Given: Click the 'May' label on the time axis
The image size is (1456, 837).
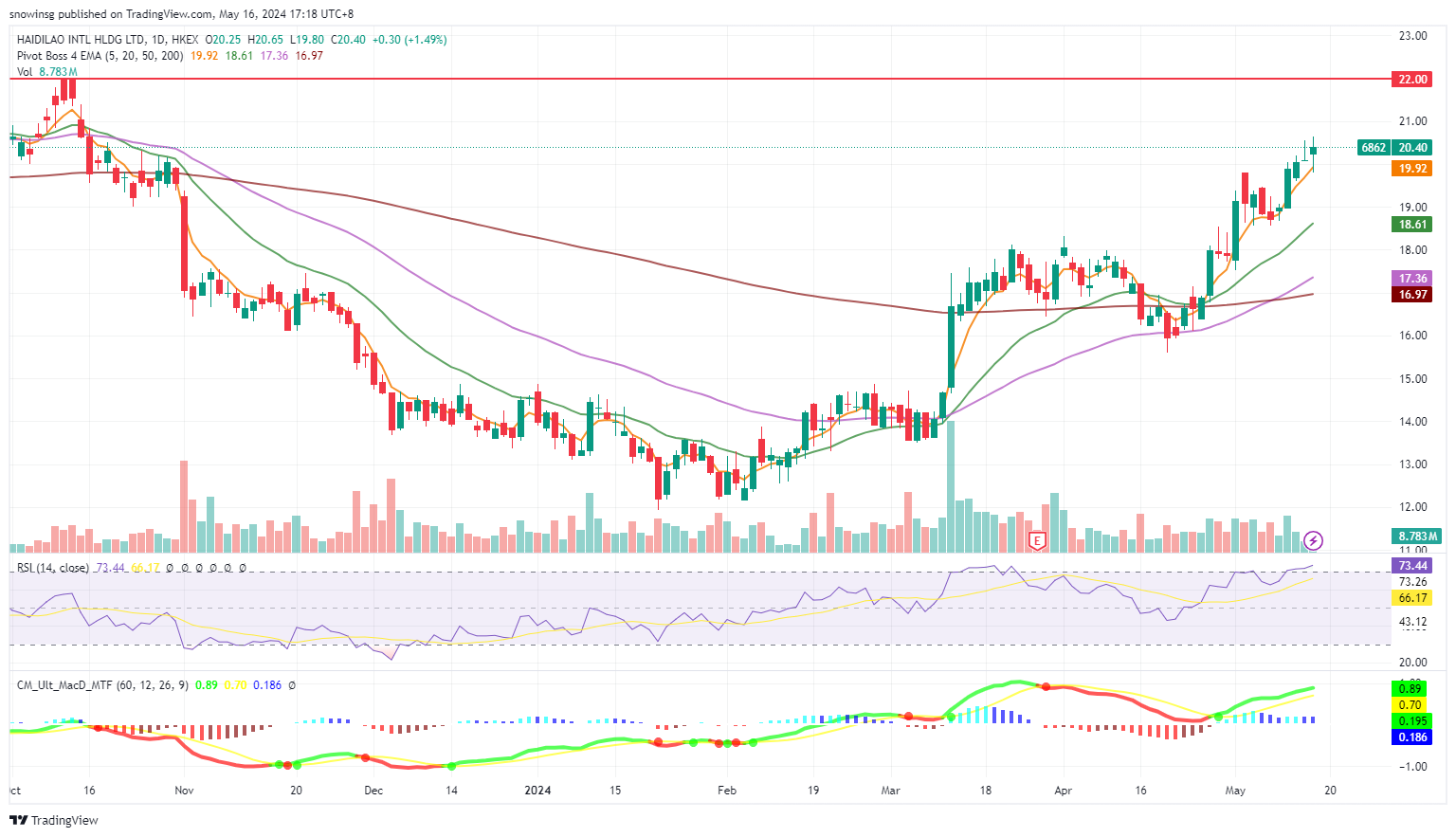Looking at the screenshot, I should tap(1235, 791).
